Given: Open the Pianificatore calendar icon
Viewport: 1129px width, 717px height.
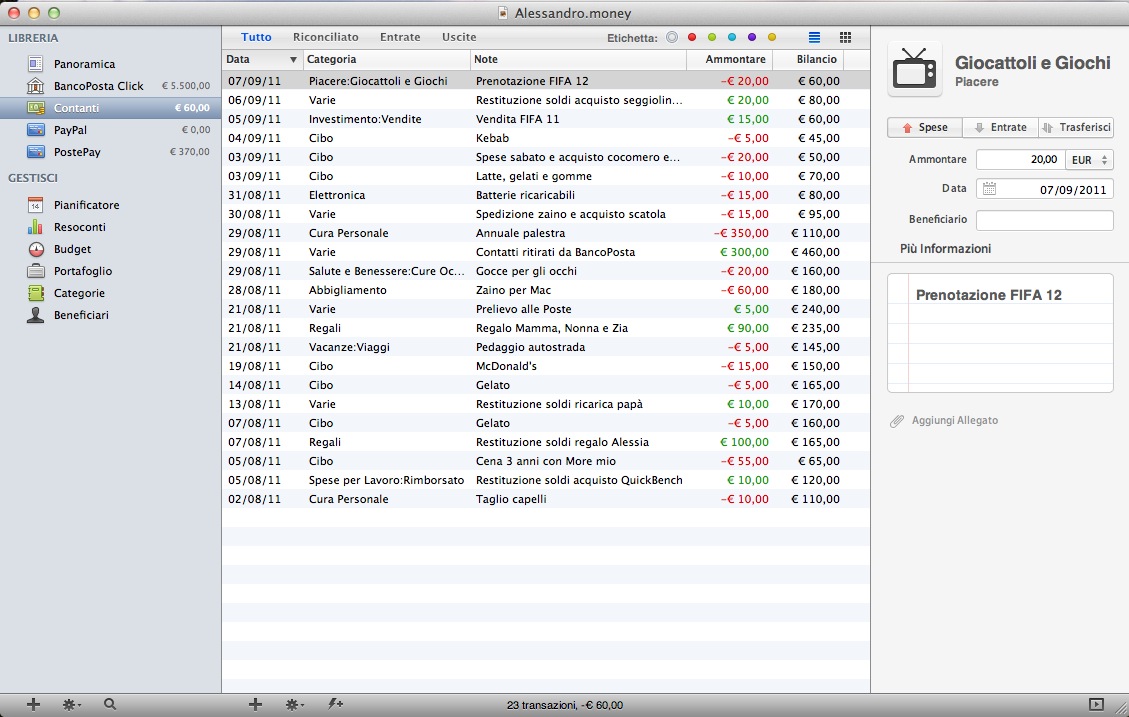Looking at the screenshot, I should click(x=35, y=205).
